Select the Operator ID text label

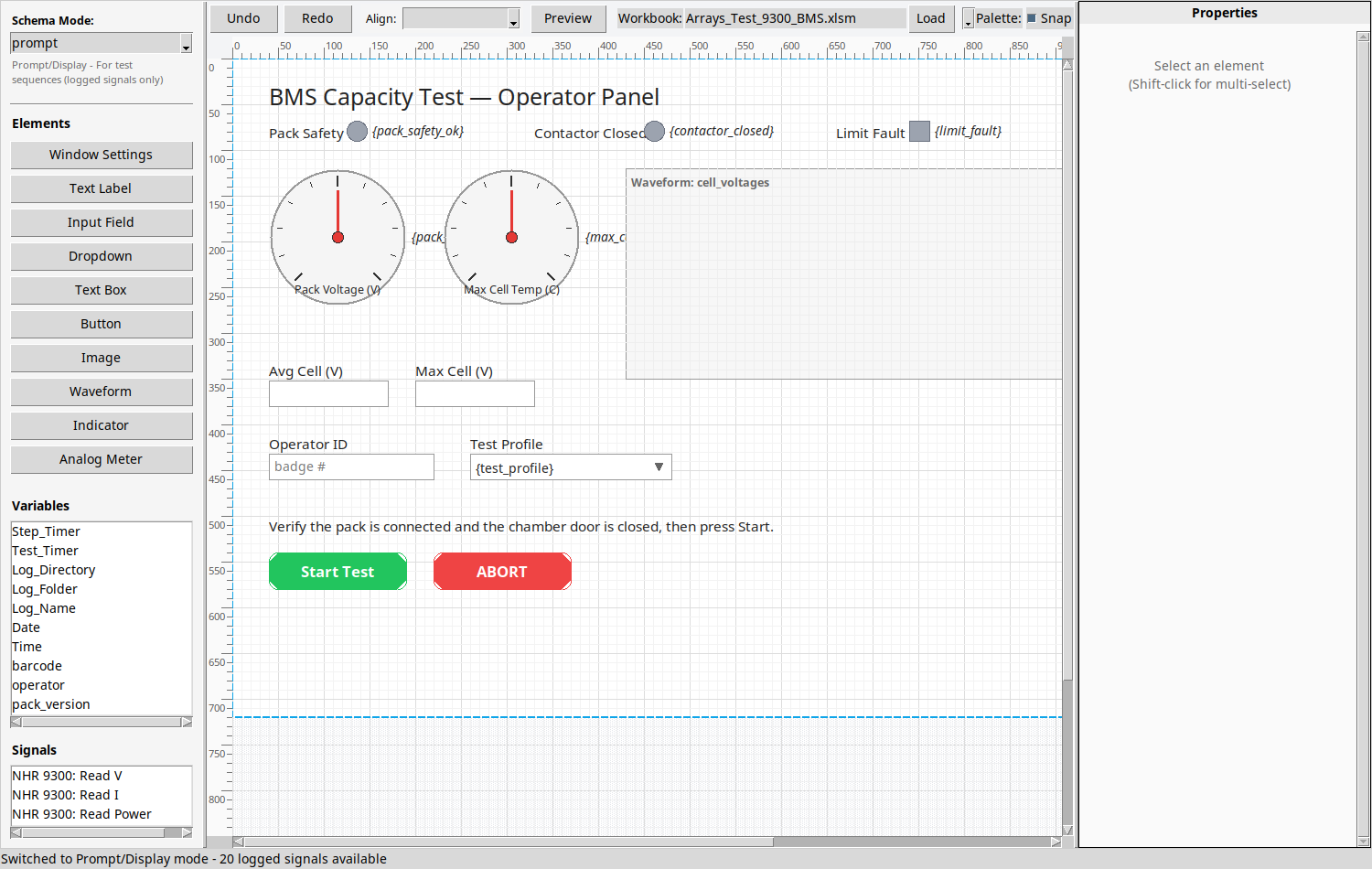[308, 445]
